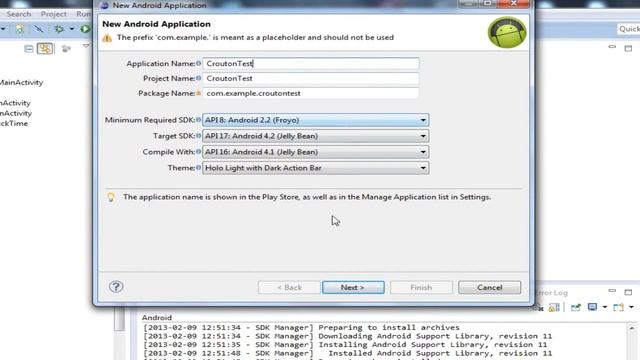Click the < Back button
Screen dimensions: 640x360
(289, 287)
